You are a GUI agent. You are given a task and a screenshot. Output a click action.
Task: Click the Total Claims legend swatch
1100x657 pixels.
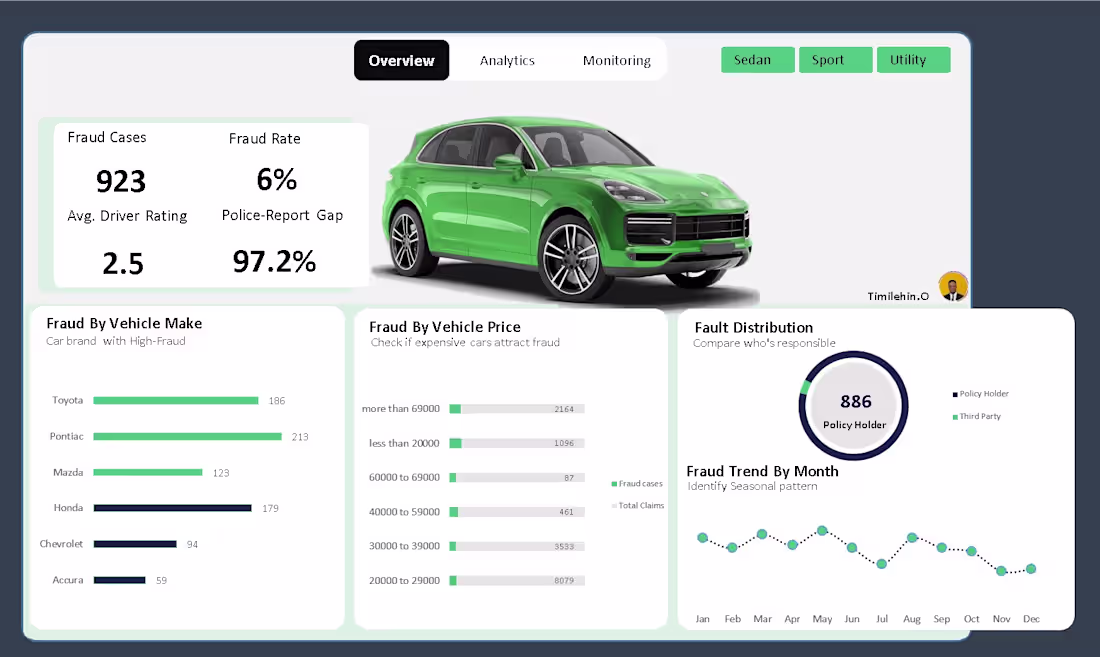[x=614, y=506]
